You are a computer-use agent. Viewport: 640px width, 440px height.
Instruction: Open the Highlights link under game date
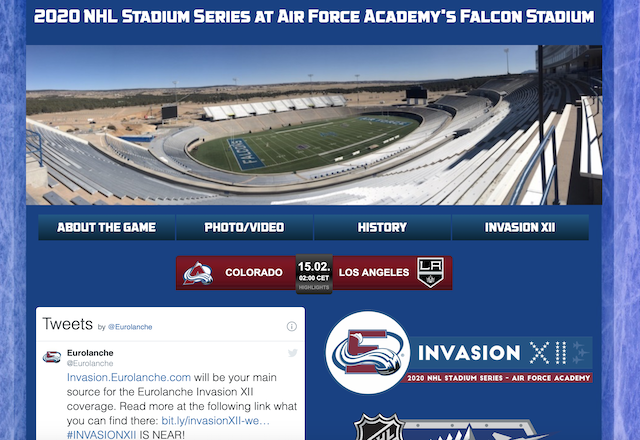[313, 287]
